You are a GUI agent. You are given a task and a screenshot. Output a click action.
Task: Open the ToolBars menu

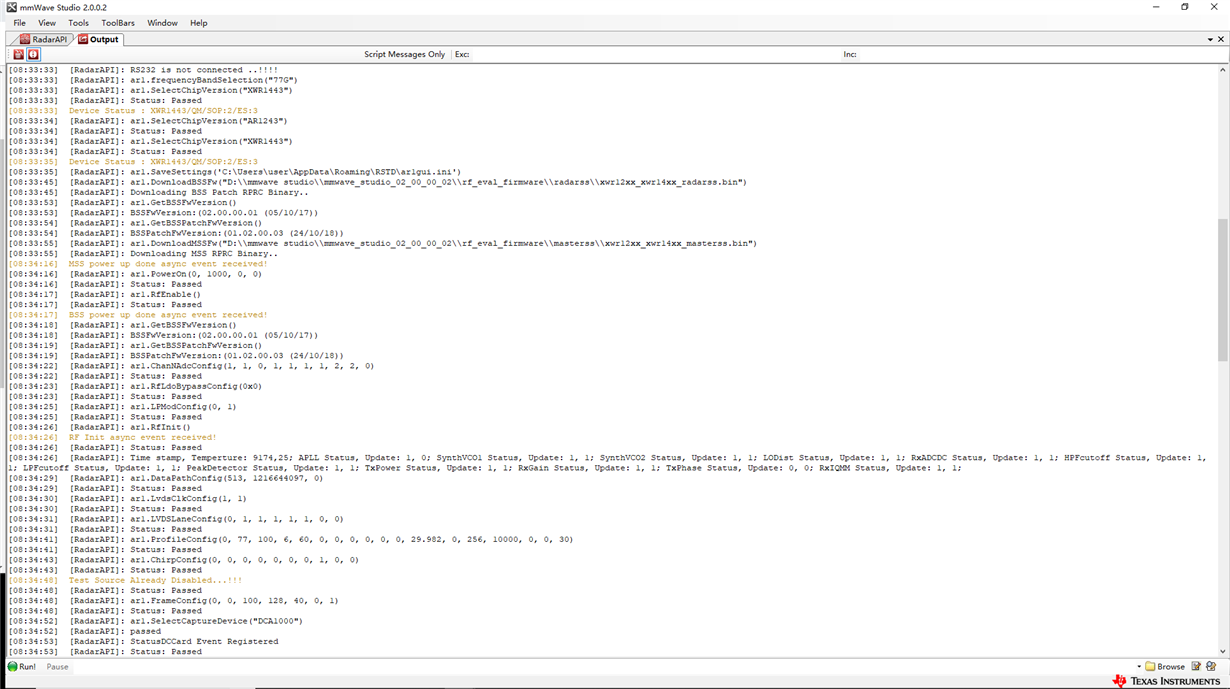(118, 23)
